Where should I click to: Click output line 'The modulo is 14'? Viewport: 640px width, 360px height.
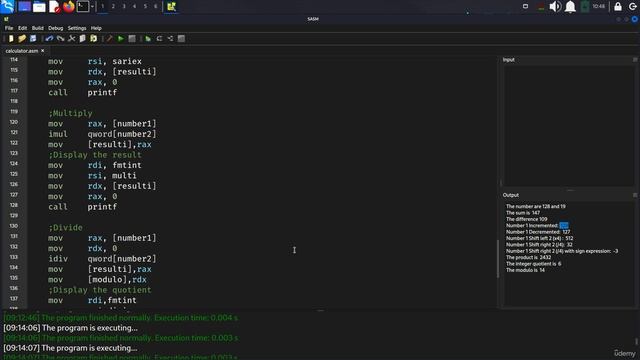point(525,270)
